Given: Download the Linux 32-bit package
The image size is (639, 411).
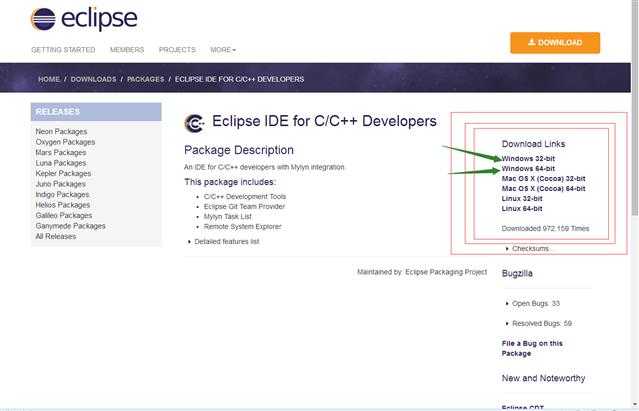Looking at the screenshot, I should point(522,199).
